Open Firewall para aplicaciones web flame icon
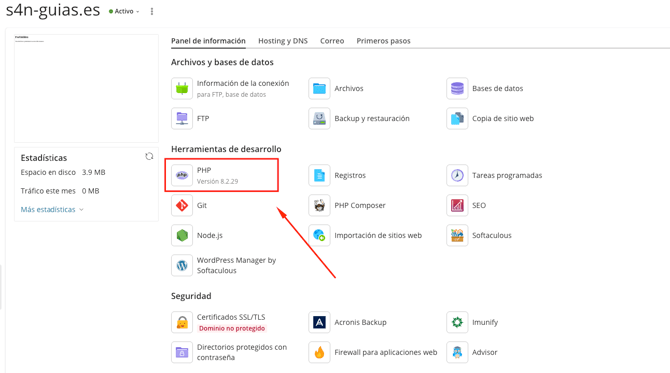670x373 pixels. coord(319,352)
